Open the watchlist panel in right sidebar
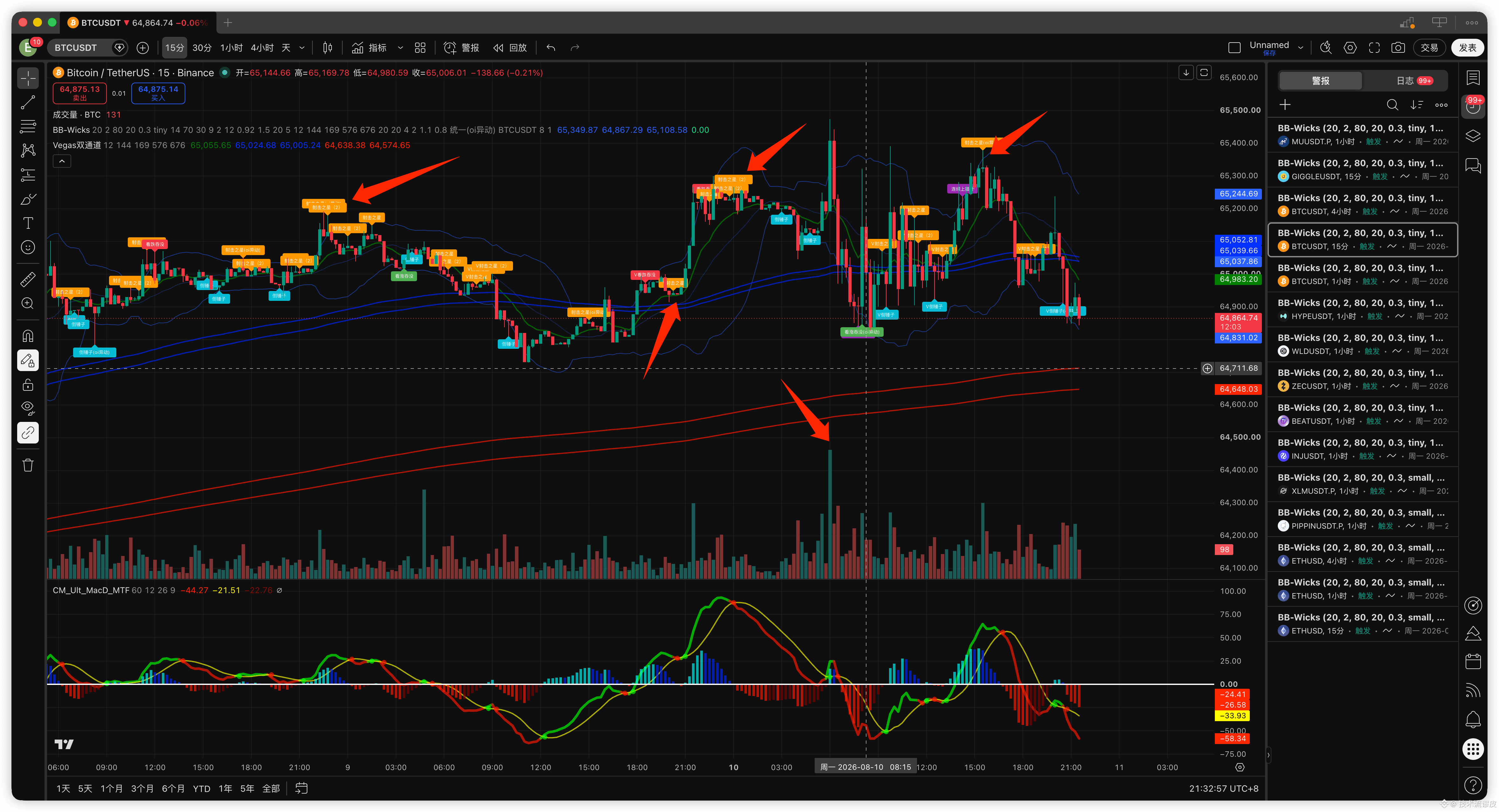Viewport: 1499px width, 812px height. coord(1473,78)
